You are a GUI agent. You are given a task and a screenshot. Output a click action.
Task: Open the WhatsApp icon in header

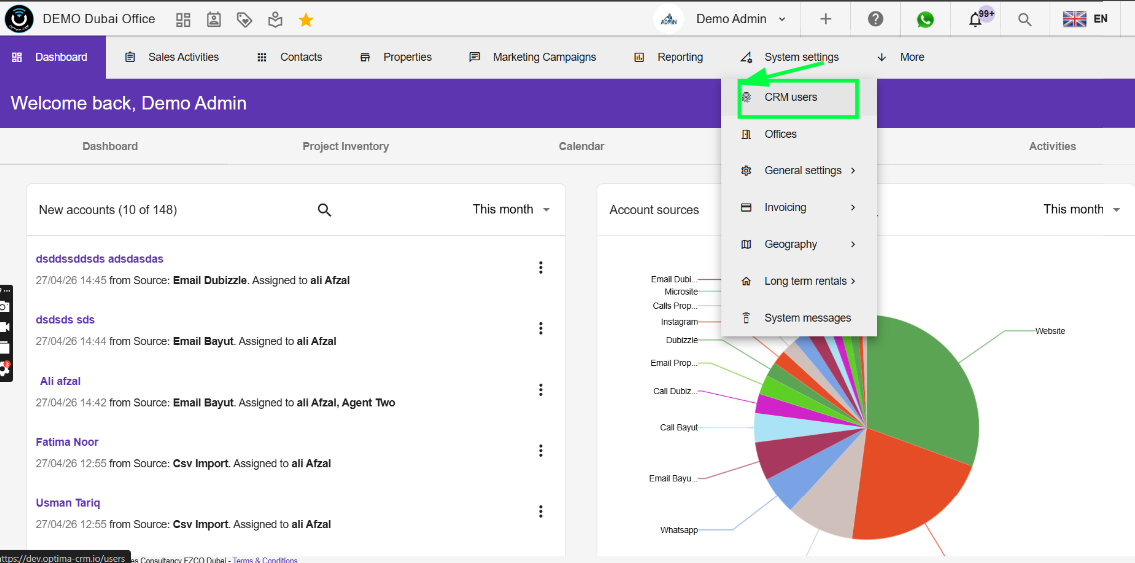[x=925, y=20]
